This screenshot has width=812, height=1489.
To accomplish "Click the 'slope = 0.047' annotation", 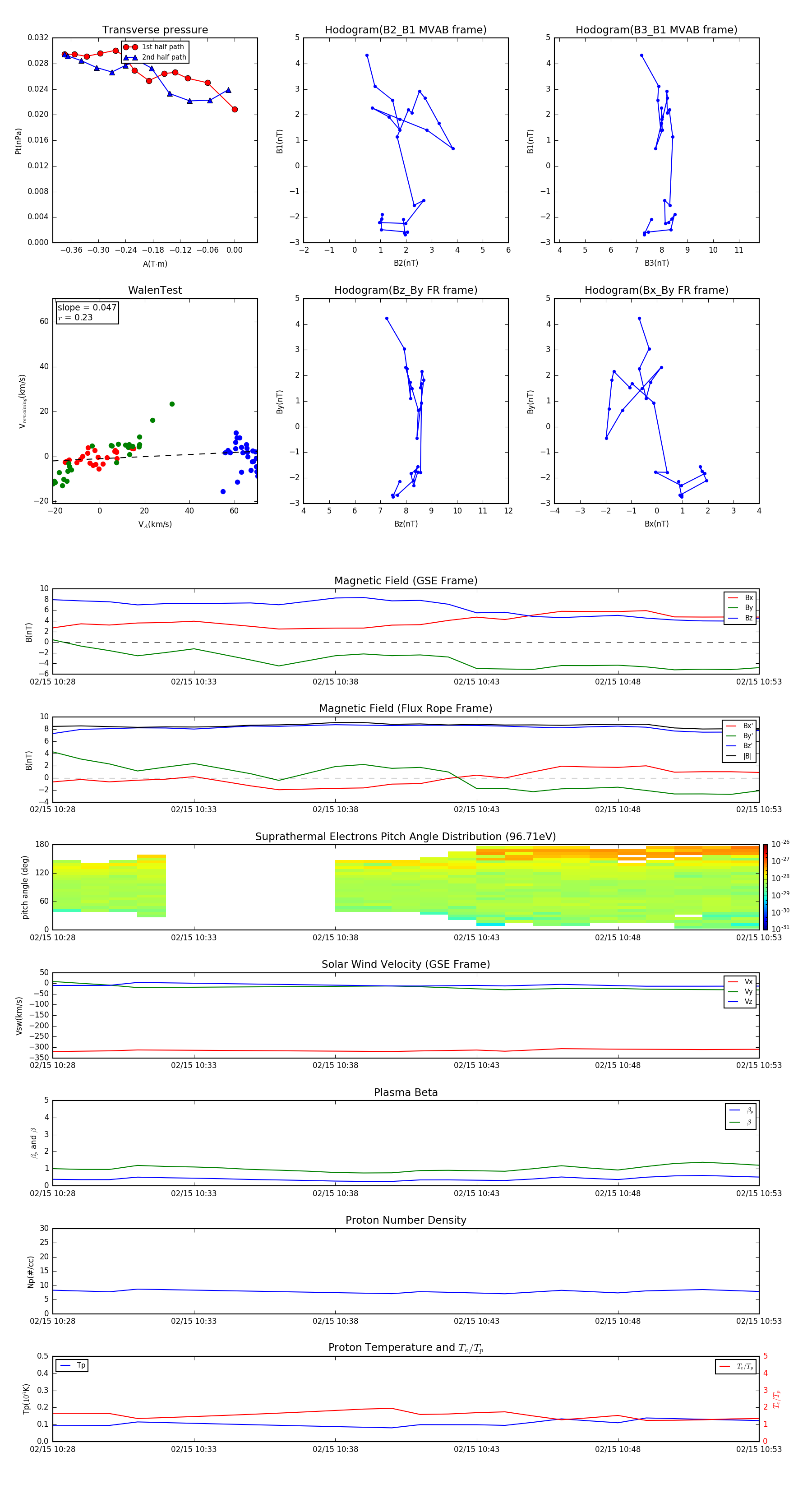I will click(87, 308).
